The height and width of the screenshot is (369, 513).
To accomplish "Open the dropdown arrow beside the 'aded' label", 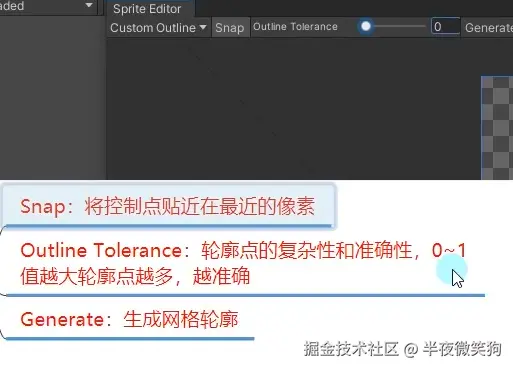I will click(89, 5).
